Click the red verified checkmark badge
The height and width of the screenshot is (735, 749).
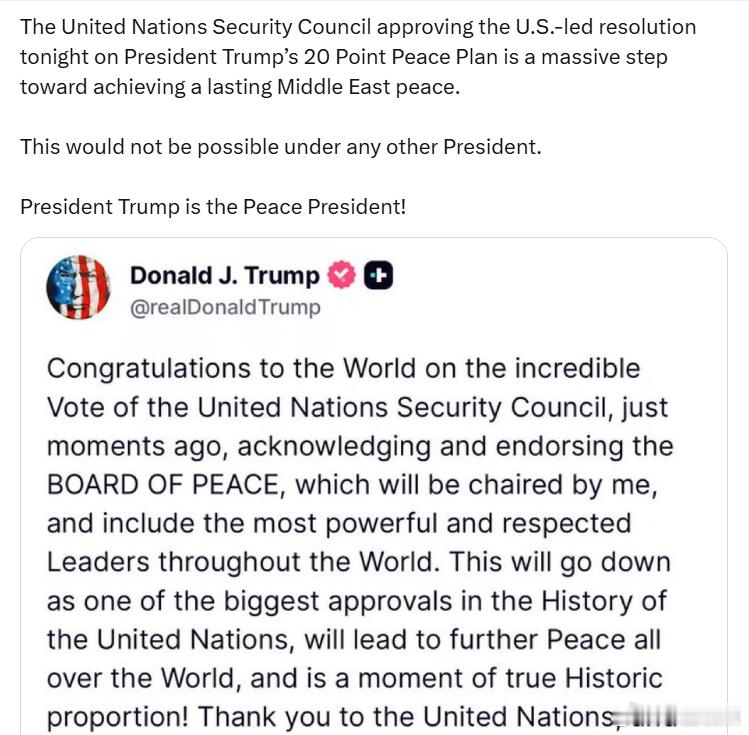pos(341,275)
